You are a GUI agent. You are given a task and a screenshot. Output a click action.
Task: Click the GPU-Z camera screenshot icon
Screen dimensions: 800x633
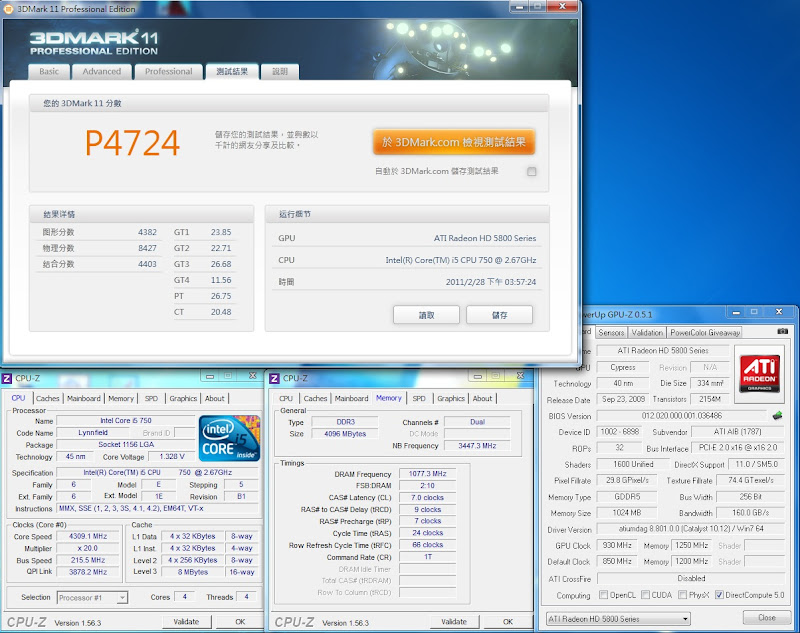coord(783,332)
